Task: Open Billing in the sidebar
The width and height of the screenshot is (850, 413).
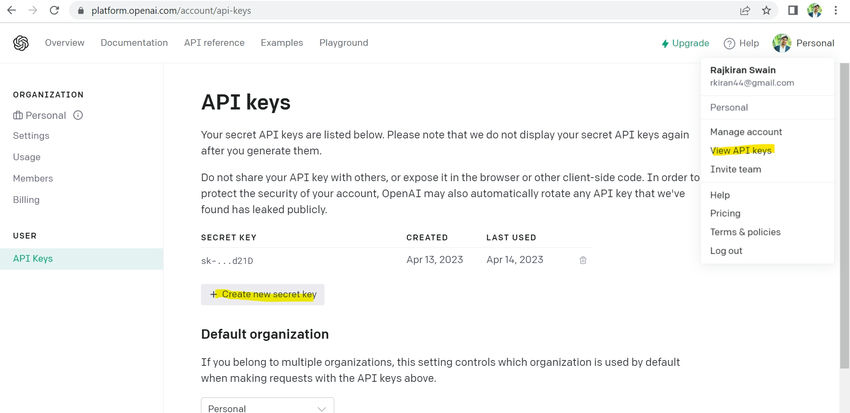Action: [26, 199]
